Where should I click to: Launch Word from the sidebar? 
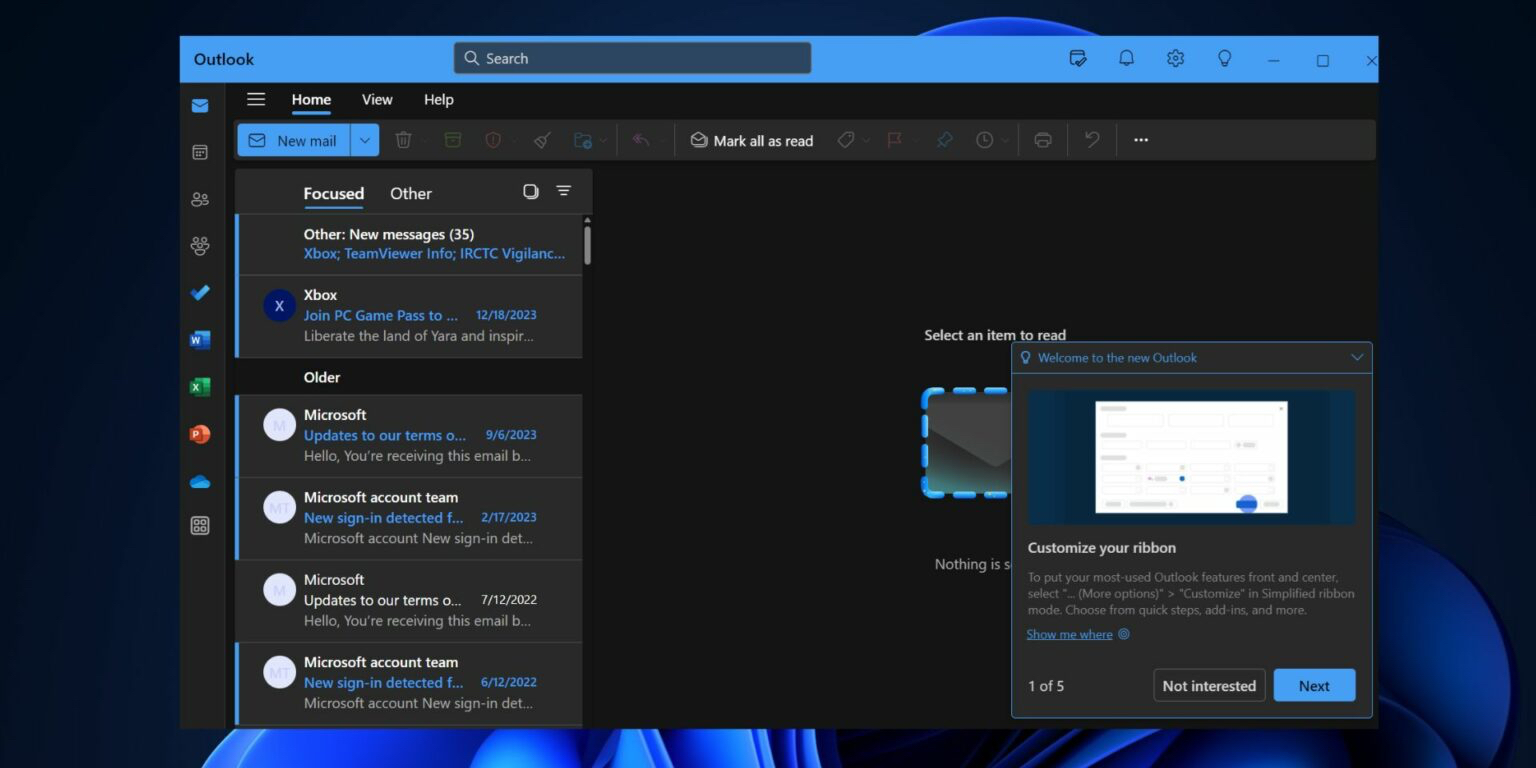coord(200,340)
